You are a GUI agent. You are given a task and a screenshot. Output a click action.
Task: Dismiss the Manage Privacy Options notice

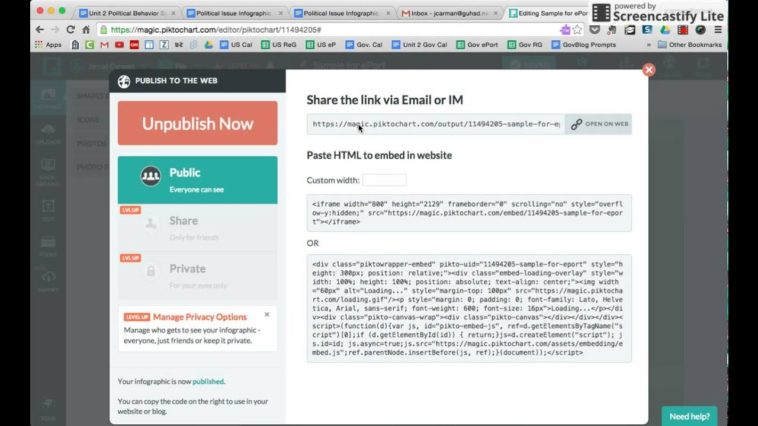coord(267,314)
